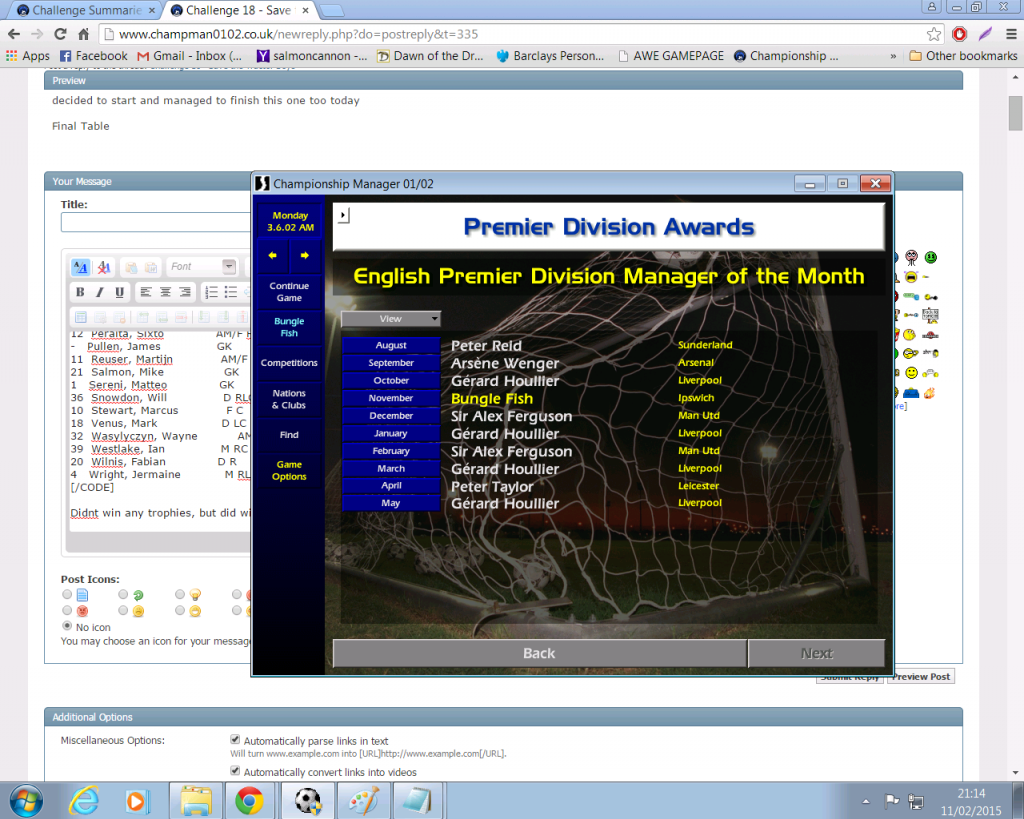Bookmark this page with the star icon
1024x819 pixels.
[934, 34]
